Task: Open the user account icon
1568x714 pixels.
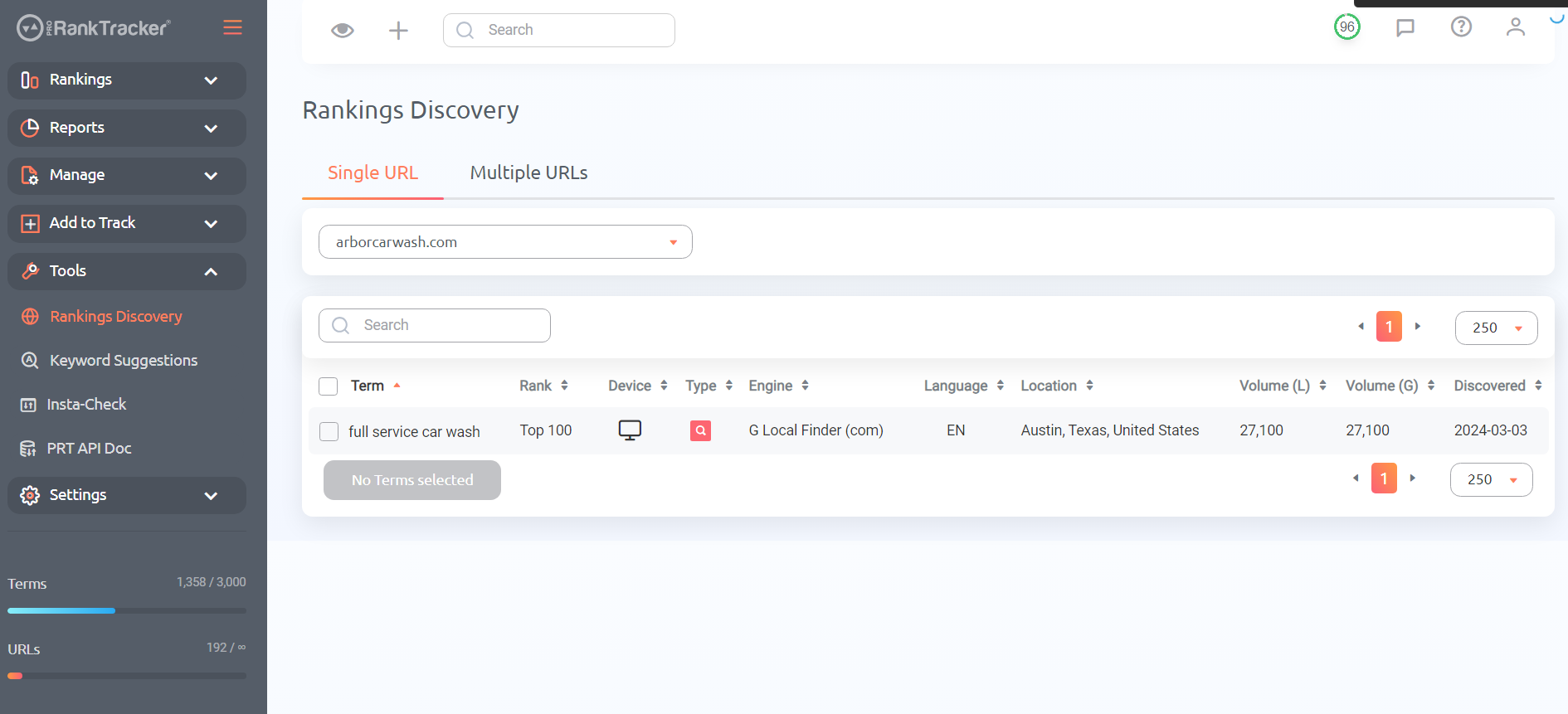Action: point(1516,27)
